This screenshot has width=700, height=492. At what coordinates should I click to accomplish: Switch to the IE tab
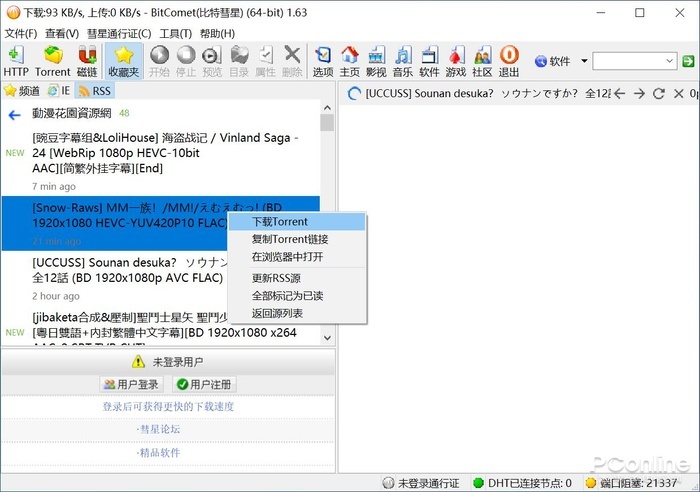59,91
